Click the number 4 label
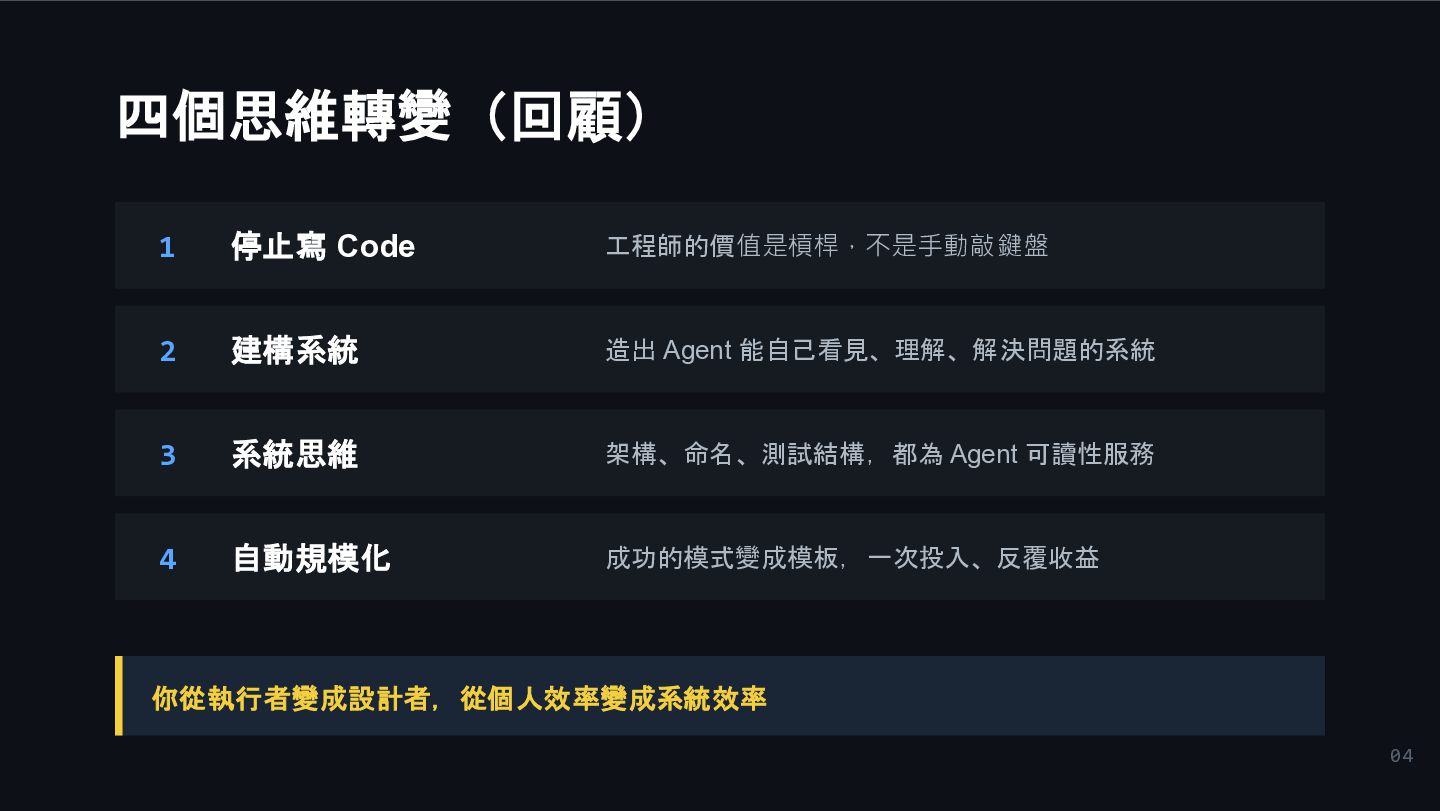 (x=167, y=559)
